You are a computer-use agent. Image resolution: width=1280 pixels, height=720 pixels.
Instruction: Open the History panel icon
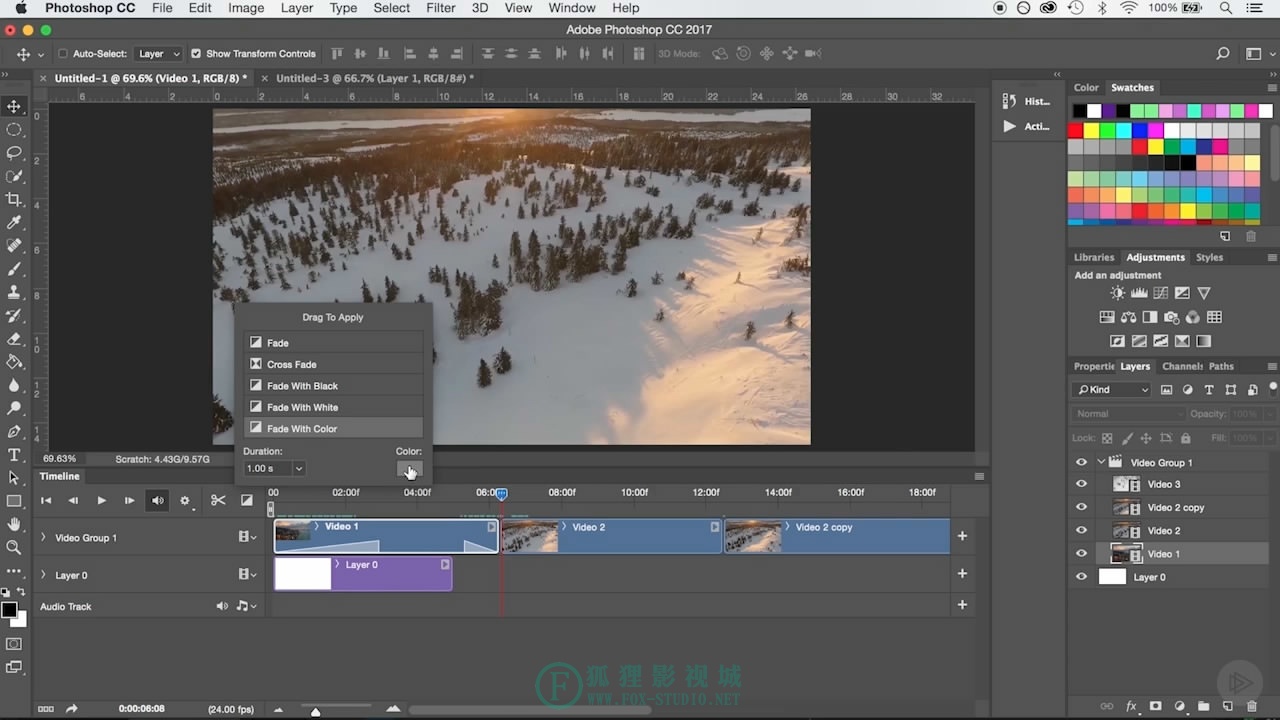pyautogui.click(x=1010, y=101)
